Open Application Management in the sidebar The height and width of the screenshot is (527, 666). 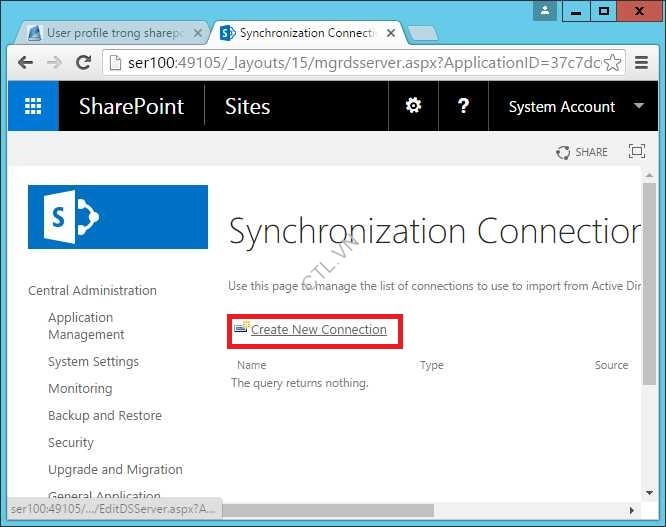86,326
